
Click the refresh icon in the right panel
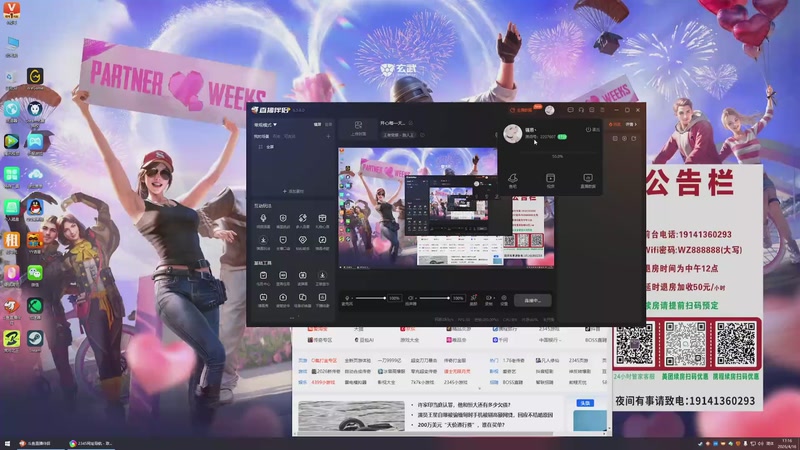(x=634, y=139)
